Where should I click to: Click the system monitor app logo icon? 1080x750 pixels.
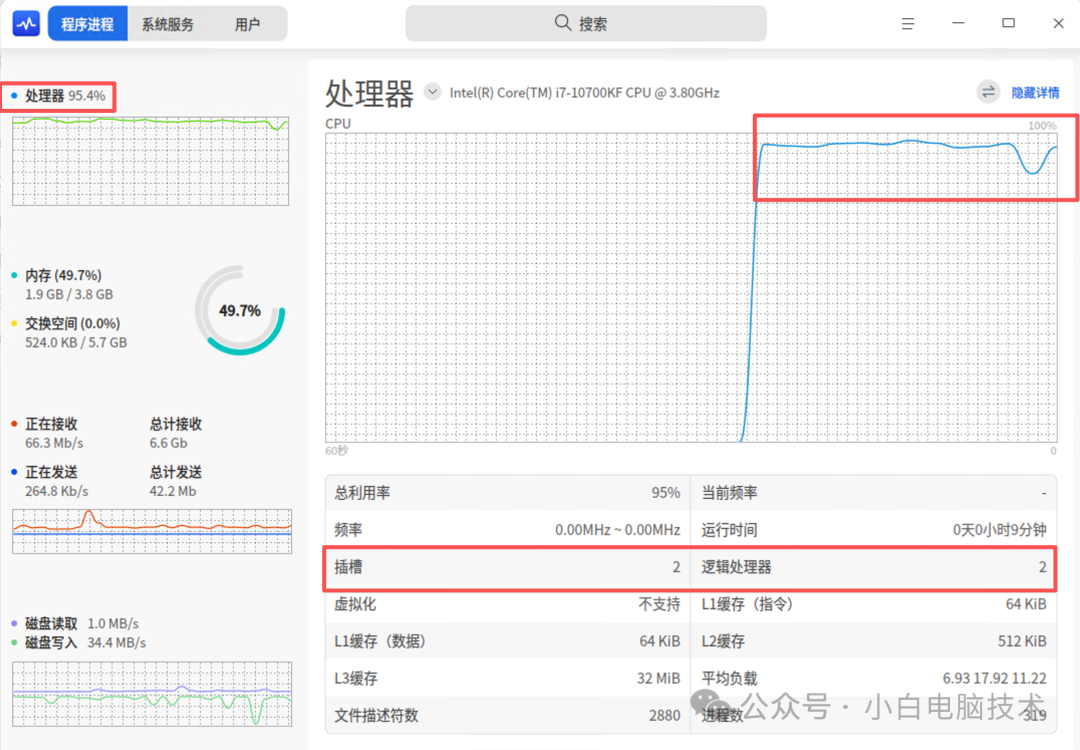pyautogui.click(x=26, y=23)
